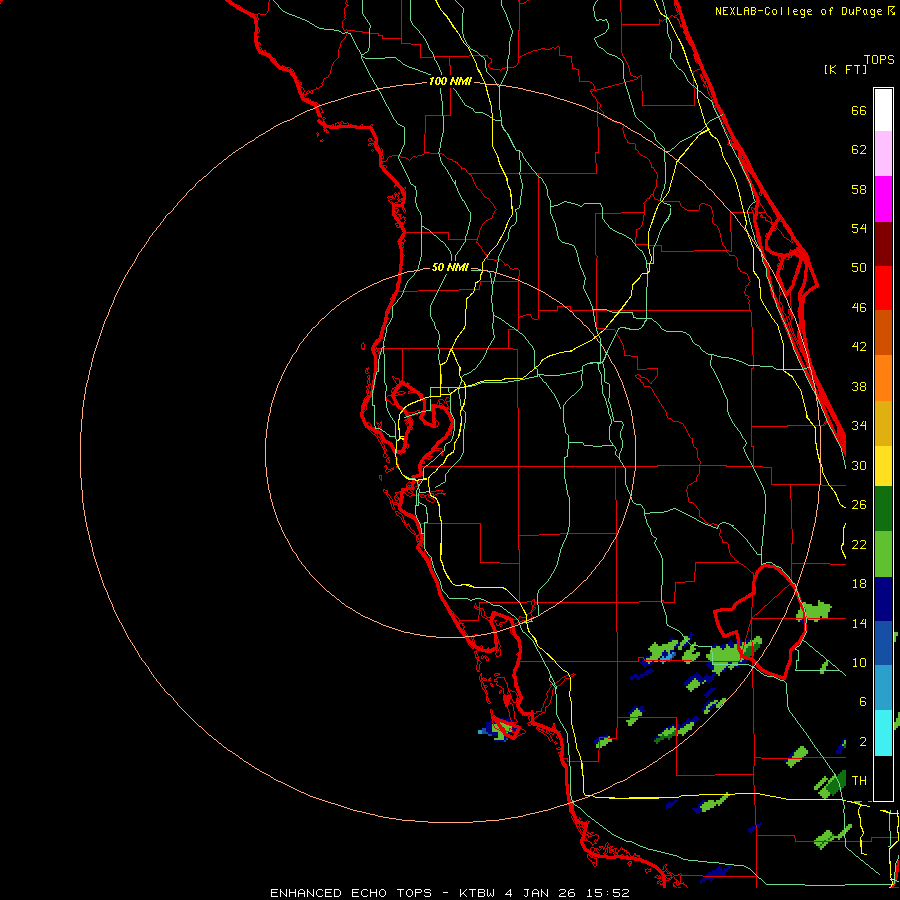Click the bright red legend swatch
This screenshot has width=900, height=900.
(883, 288)
